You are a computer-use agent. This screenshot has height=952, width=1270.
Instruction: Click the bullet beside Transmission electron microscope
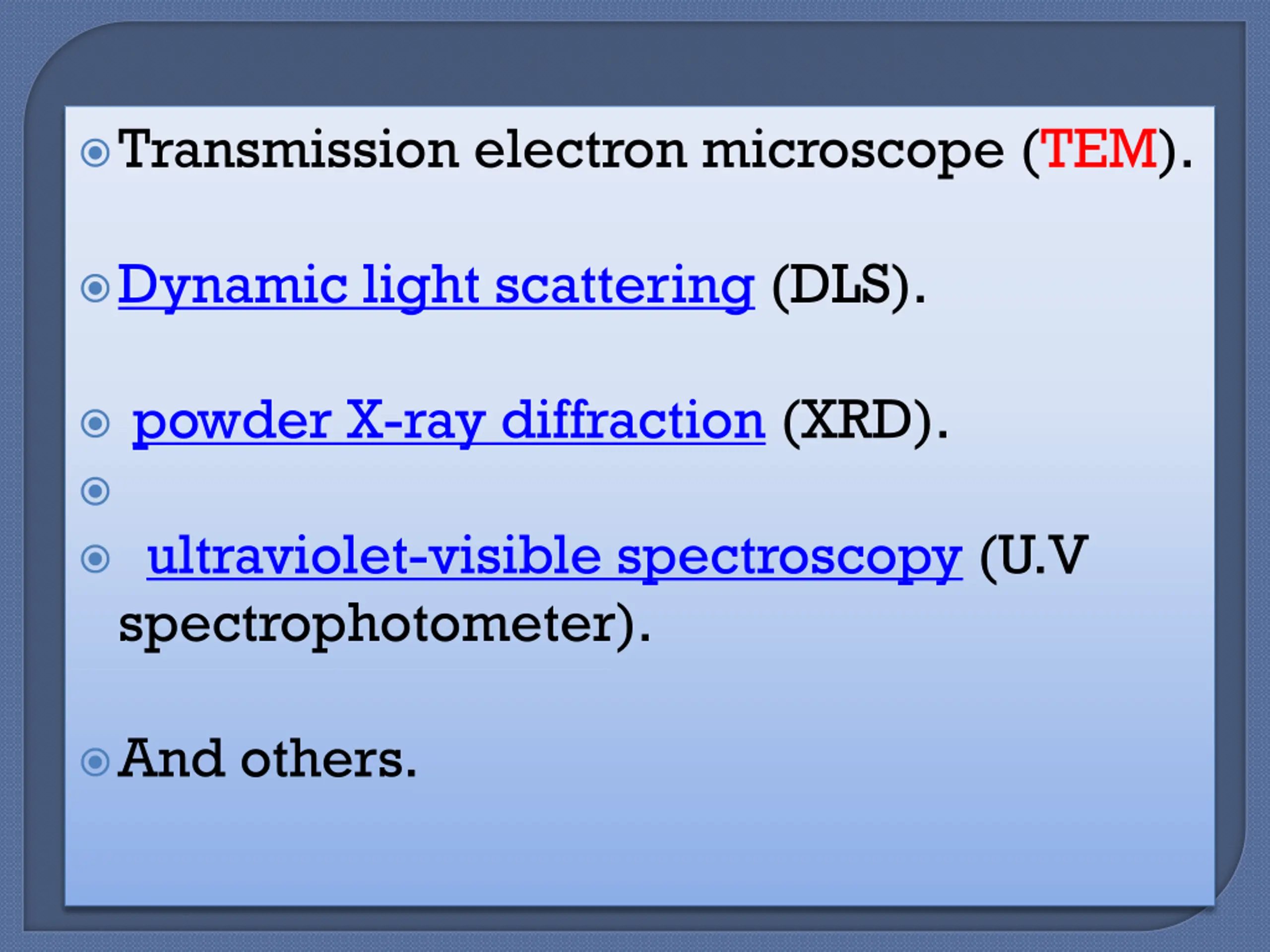pos(95,153)
